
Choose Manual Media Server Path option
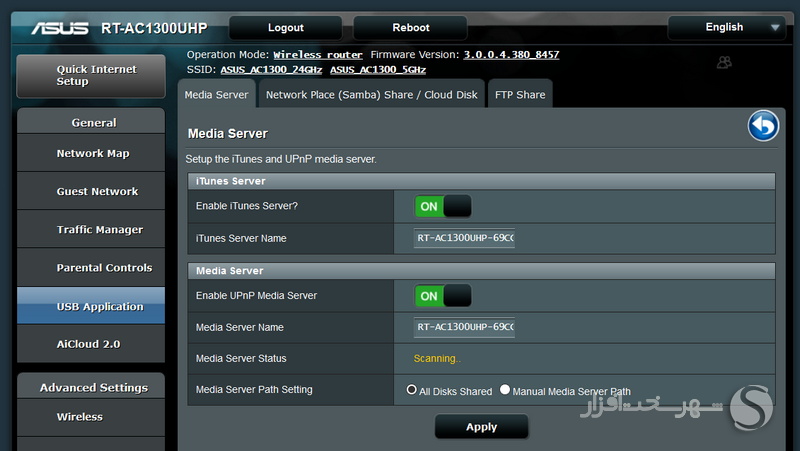(505, 390)
